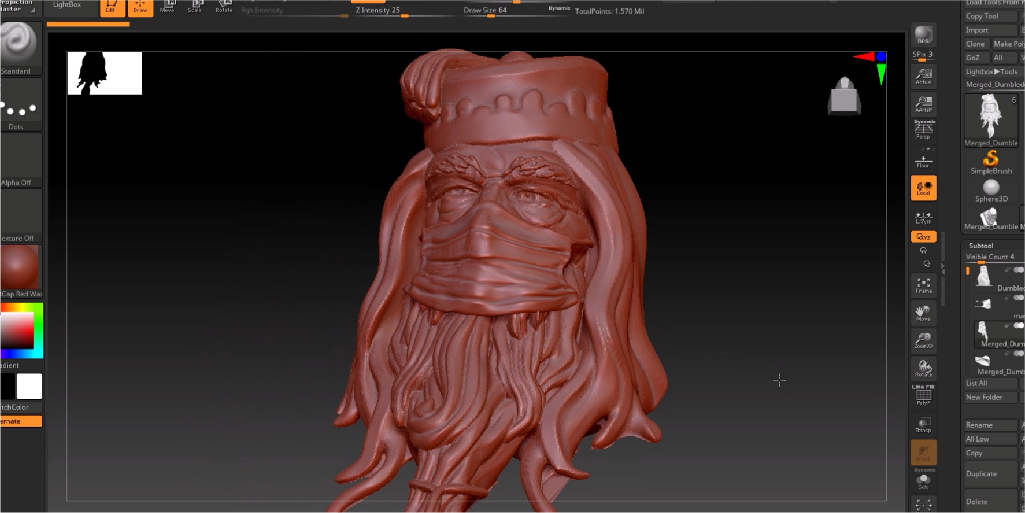Open the Standard brush picker
The image size is (1025, 513).
20,49
